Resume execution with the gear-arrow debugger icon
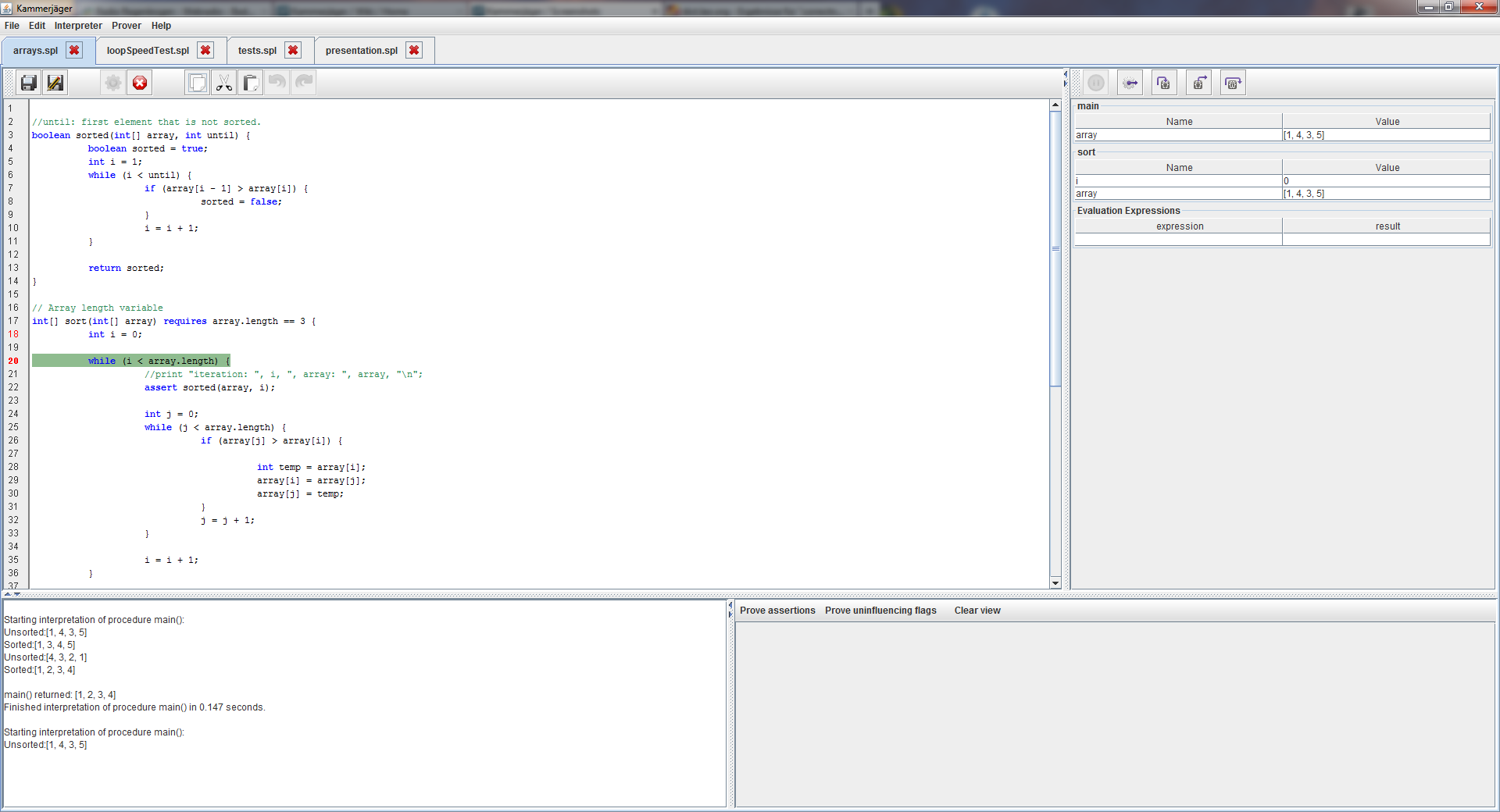Image resolution: width=1500 pixels, height=812 pixels. click(x=1130, y=83)
